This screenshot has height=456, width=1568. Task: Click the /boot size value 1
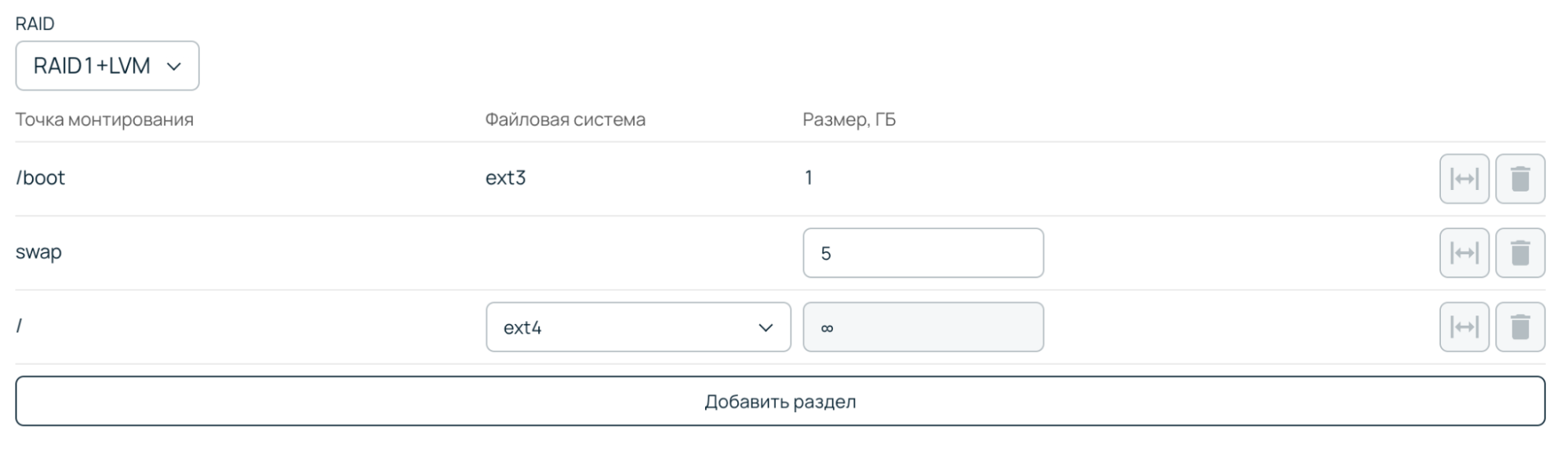pyautogui.click(x=808, y=178)
